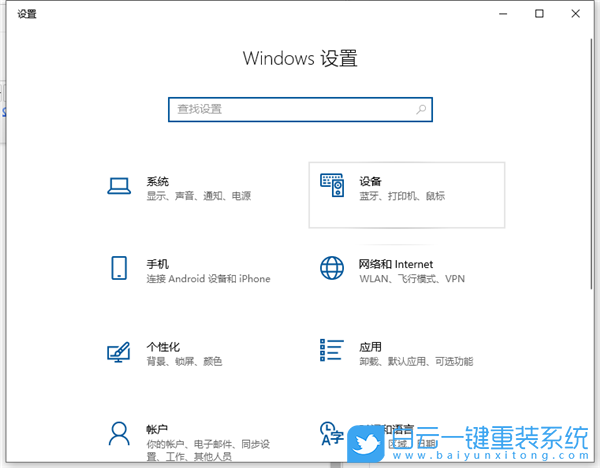
Task: Open the Accounts person icon
Action: click(119, 434)
